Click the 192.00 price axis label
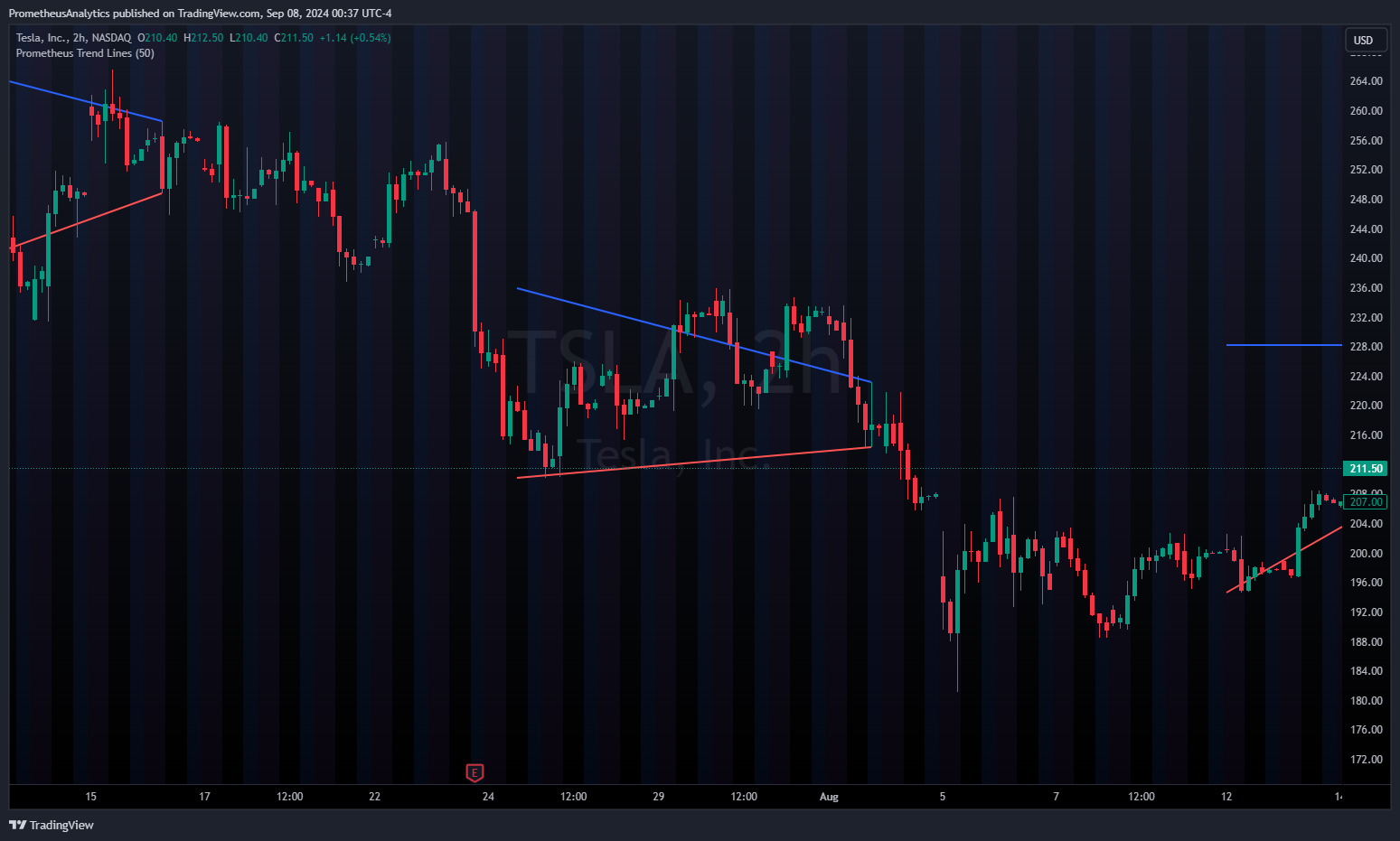1400x841 pixels. [x=1366, y=612]
